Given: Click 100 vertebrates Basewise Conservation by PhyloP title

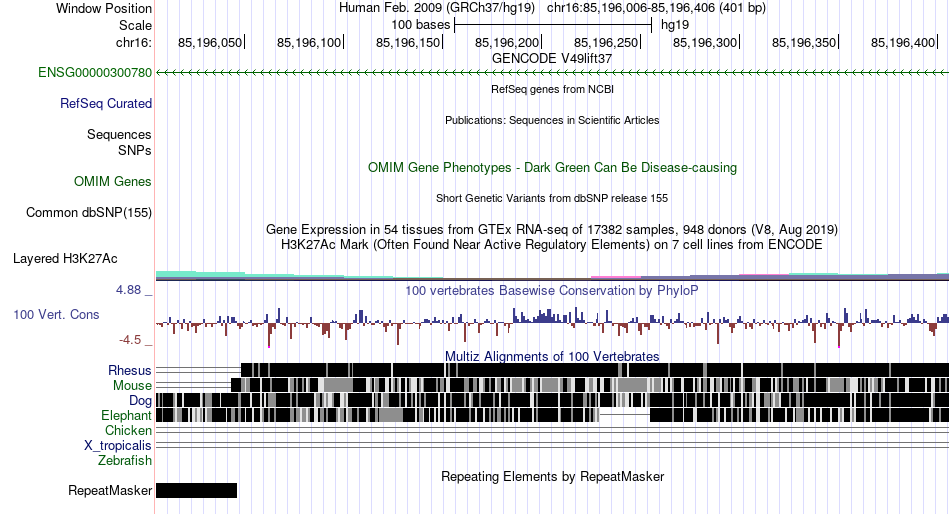Looking at the screenshot, I should pos(552,290).
